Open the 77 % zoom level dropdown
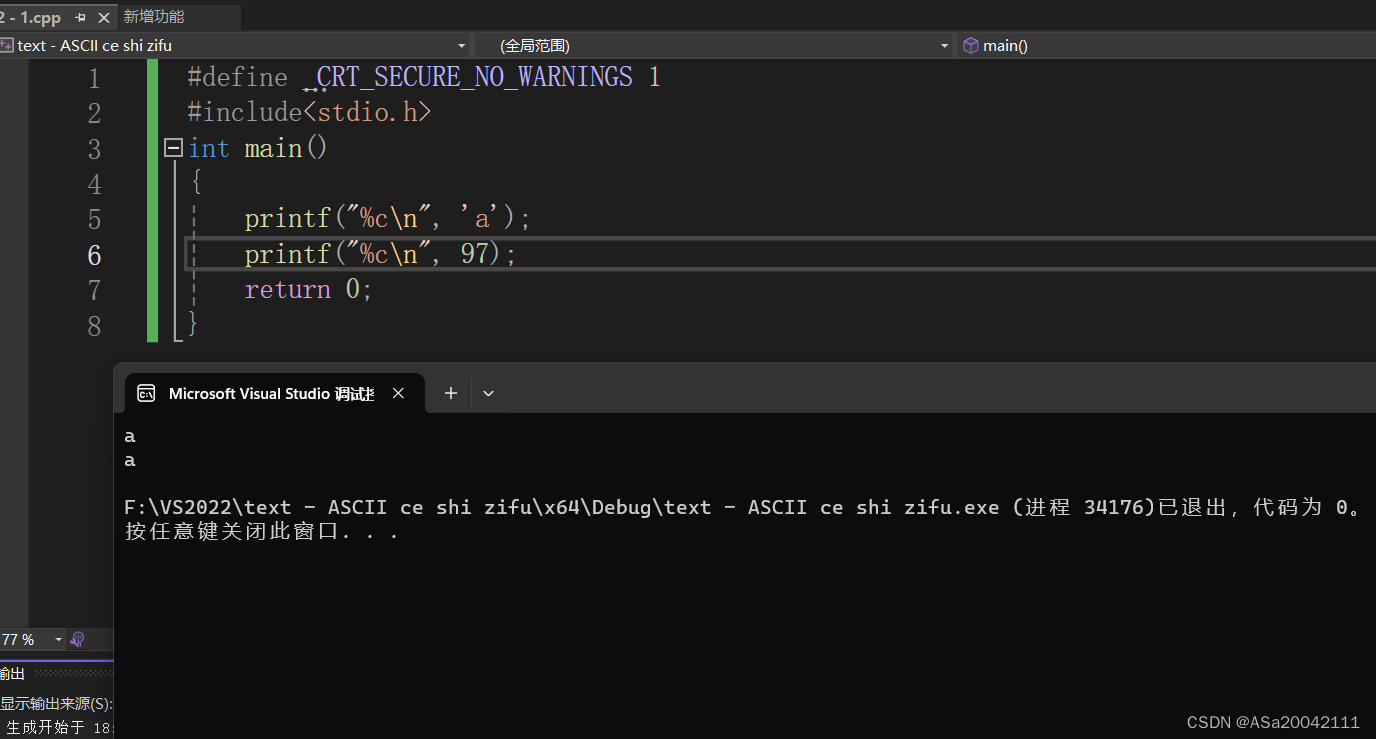 click(x=59, y=640)
